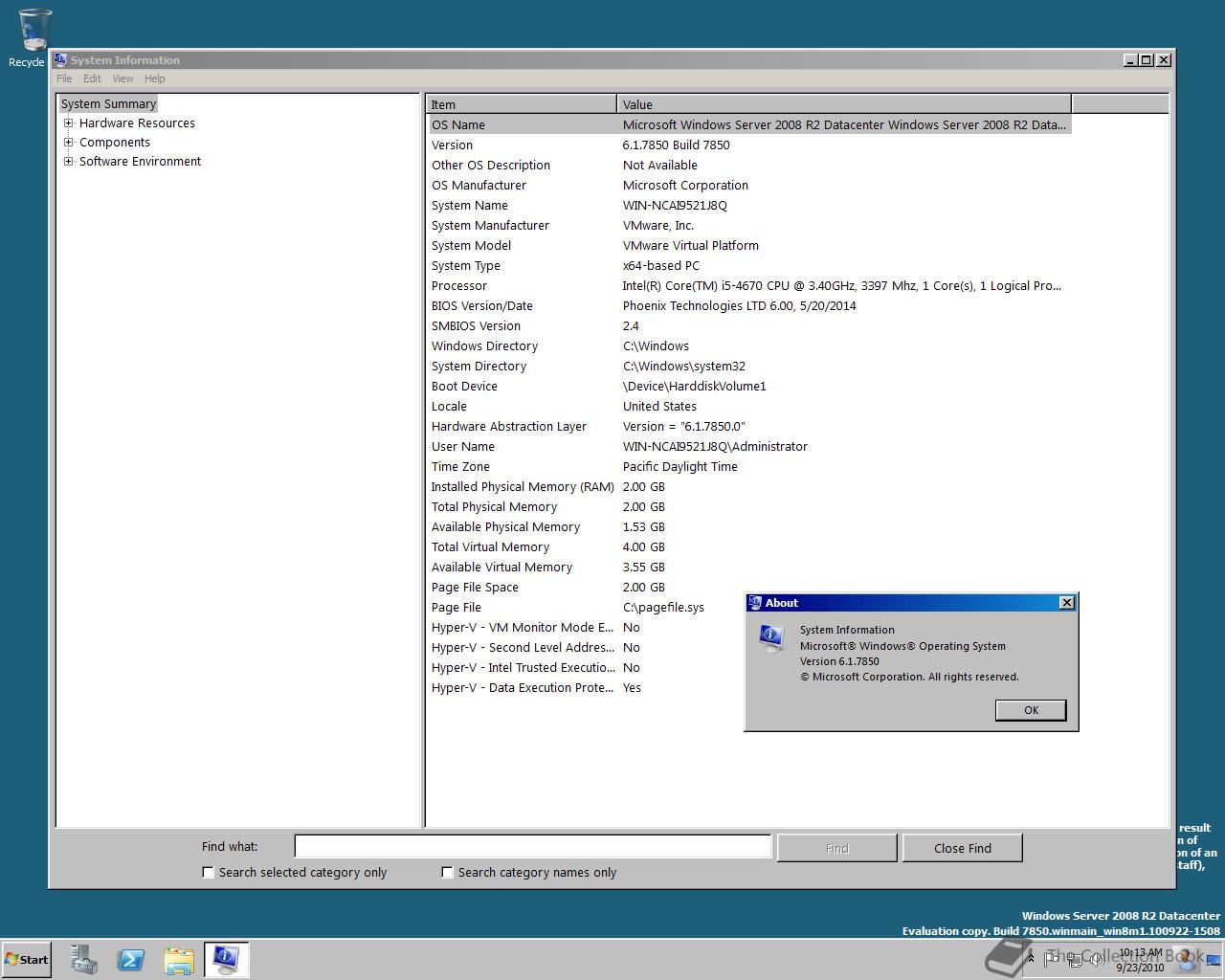Viewport: 1225px width, 980px height.
Task: Click the About dialog title bar icon
Action: 755,602
